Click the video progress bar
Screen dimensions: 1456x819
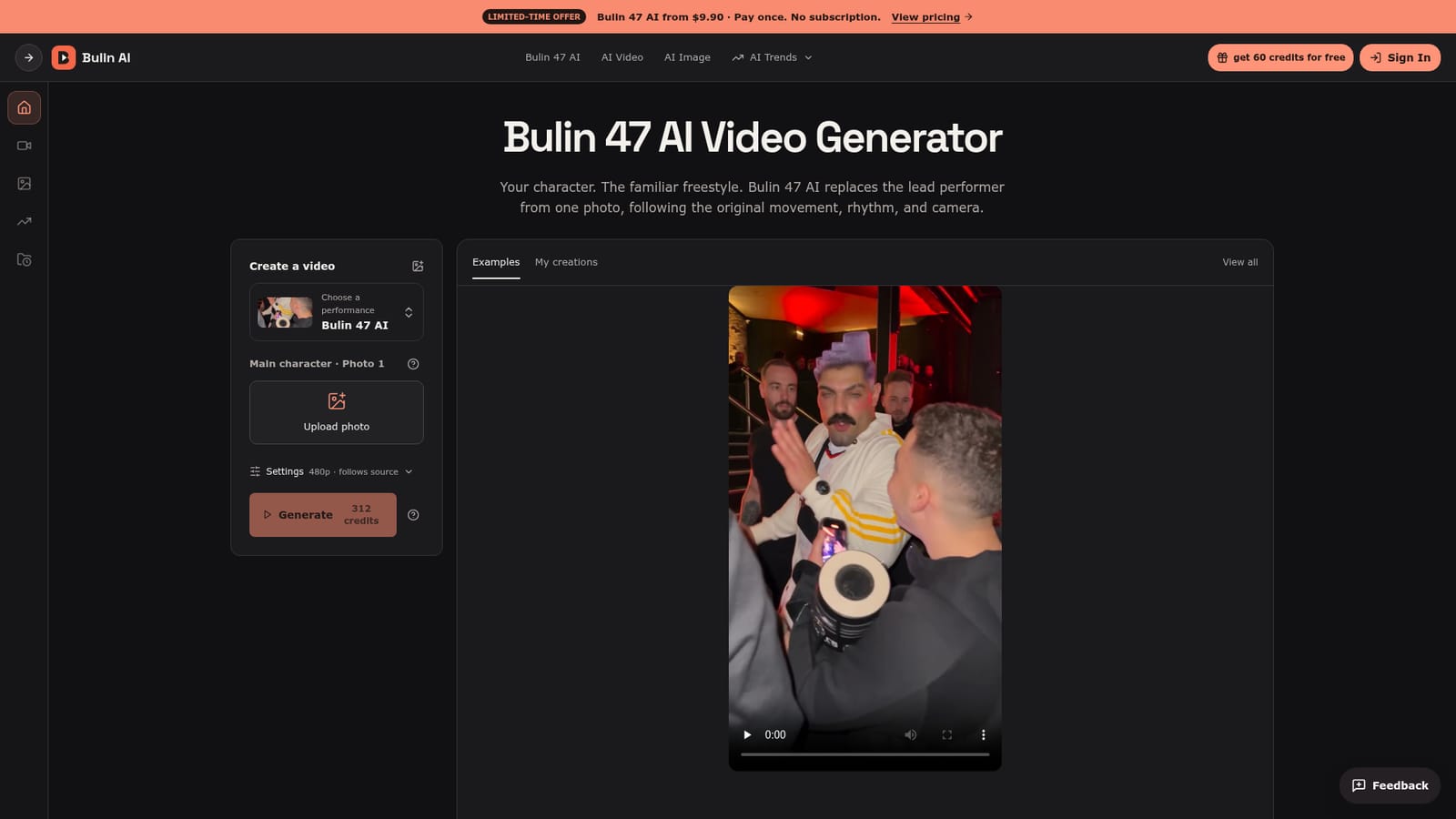[x=864, y=754]
